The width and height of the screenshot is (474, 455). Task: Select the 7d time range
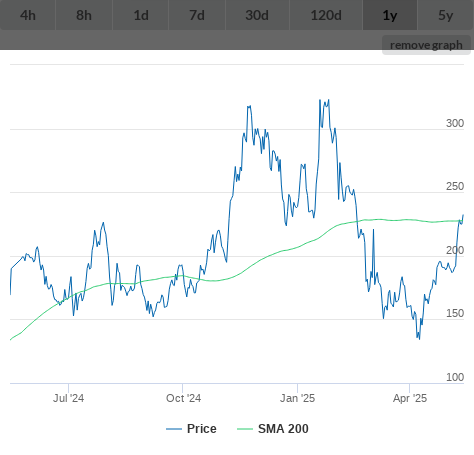[x=197, y=15]
